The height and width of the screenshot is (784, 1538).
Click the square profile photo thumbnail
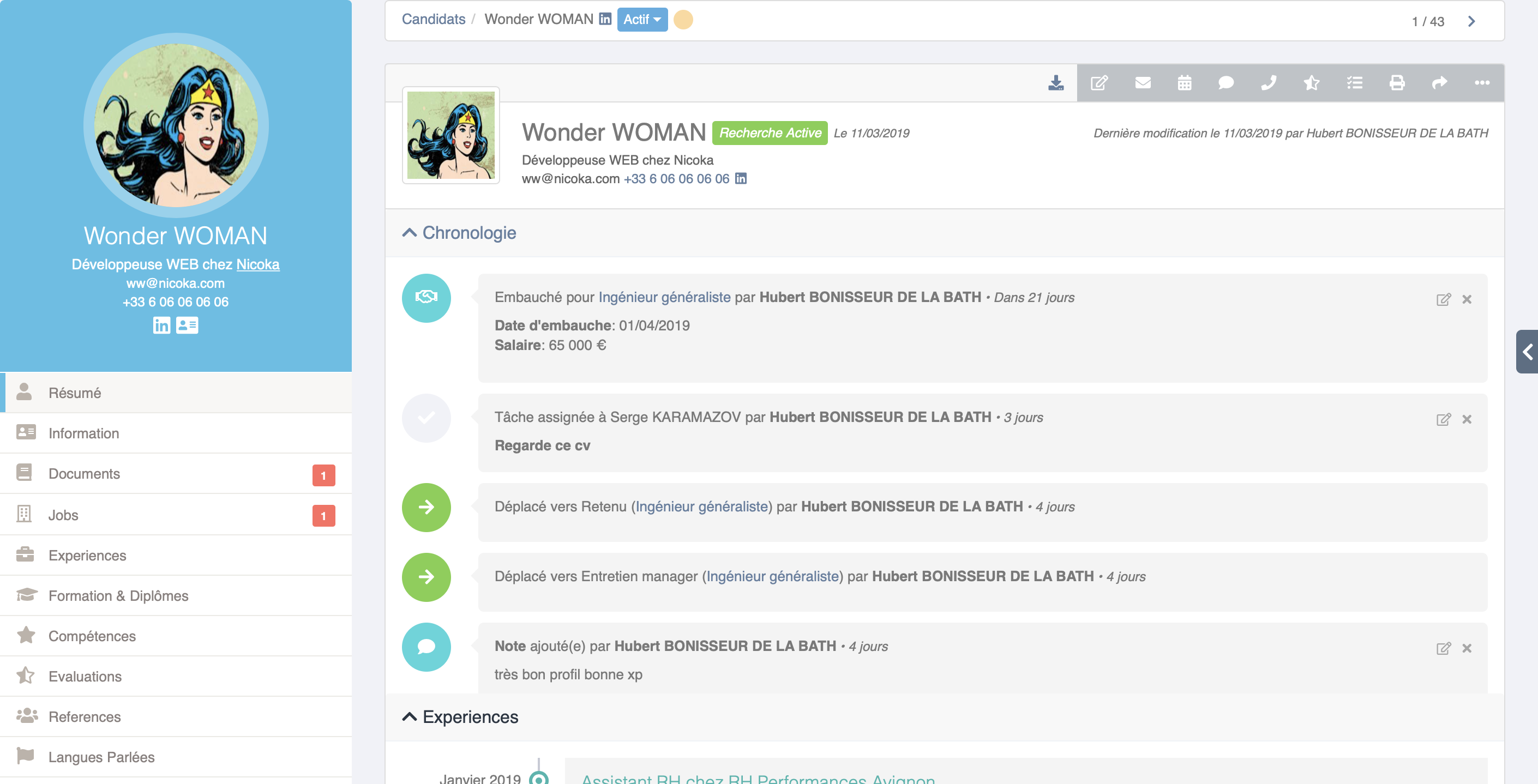coord(451,135)
